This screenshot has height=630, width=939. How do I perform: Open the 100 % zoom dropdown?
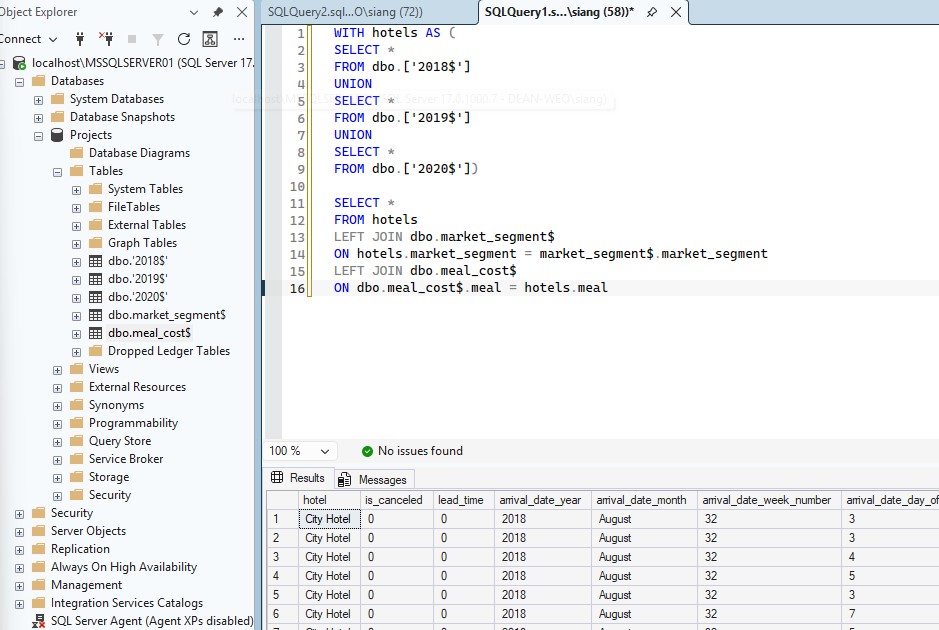[x=299, y=451]
